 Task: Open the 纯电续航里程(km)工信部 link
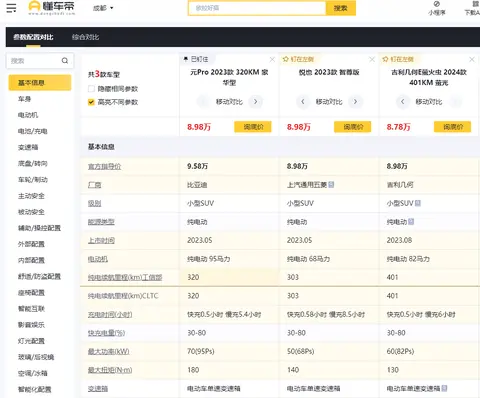(125, 277)
